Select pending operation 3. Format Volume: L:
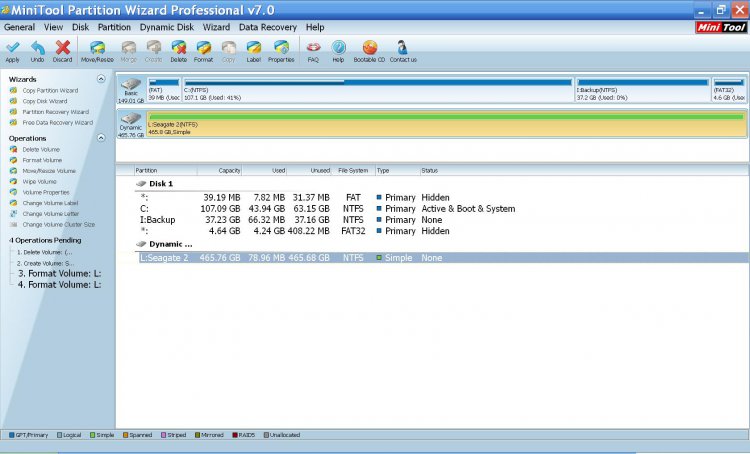Screen dimensions: 750x454 59,273
